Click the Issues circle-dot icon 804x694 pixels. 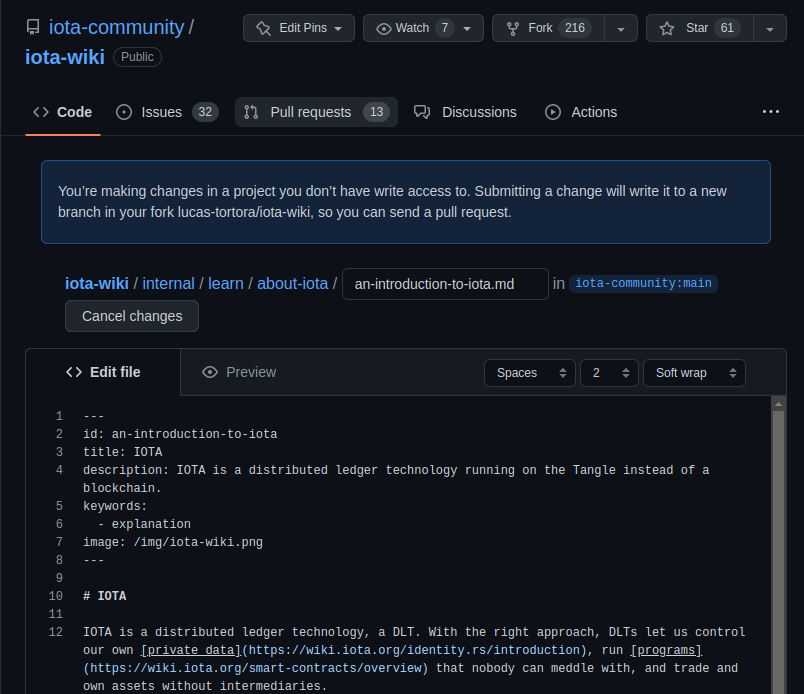[x=124, y=112]
